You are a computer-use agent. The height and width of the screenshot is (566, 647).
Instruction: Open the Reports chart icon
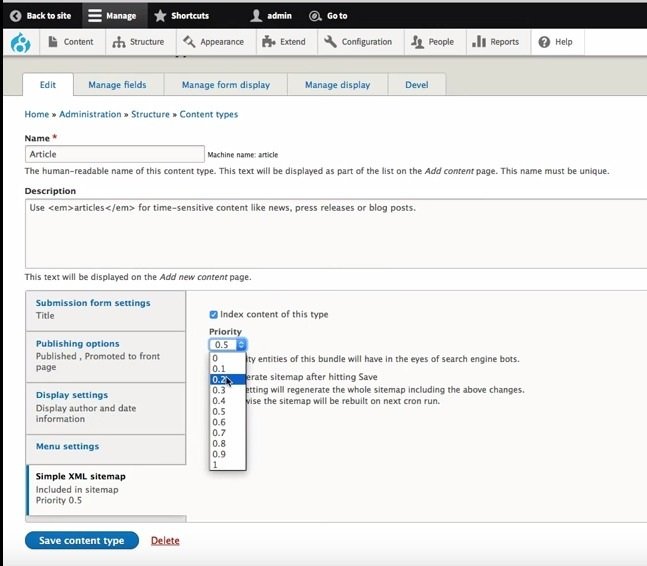point(478,42)
